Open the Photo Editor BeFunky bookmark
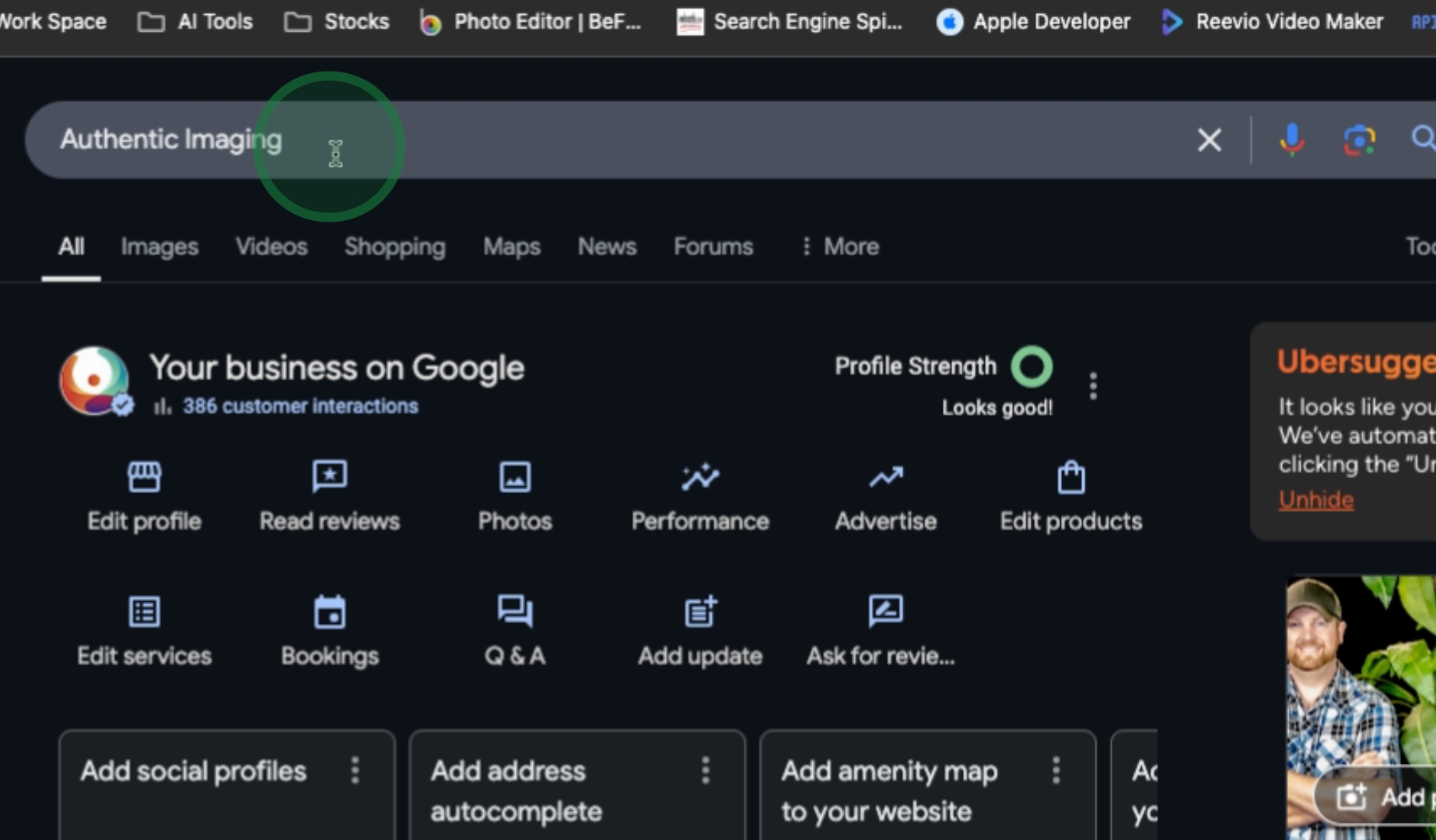1436x840 pixels. (531, 21)
